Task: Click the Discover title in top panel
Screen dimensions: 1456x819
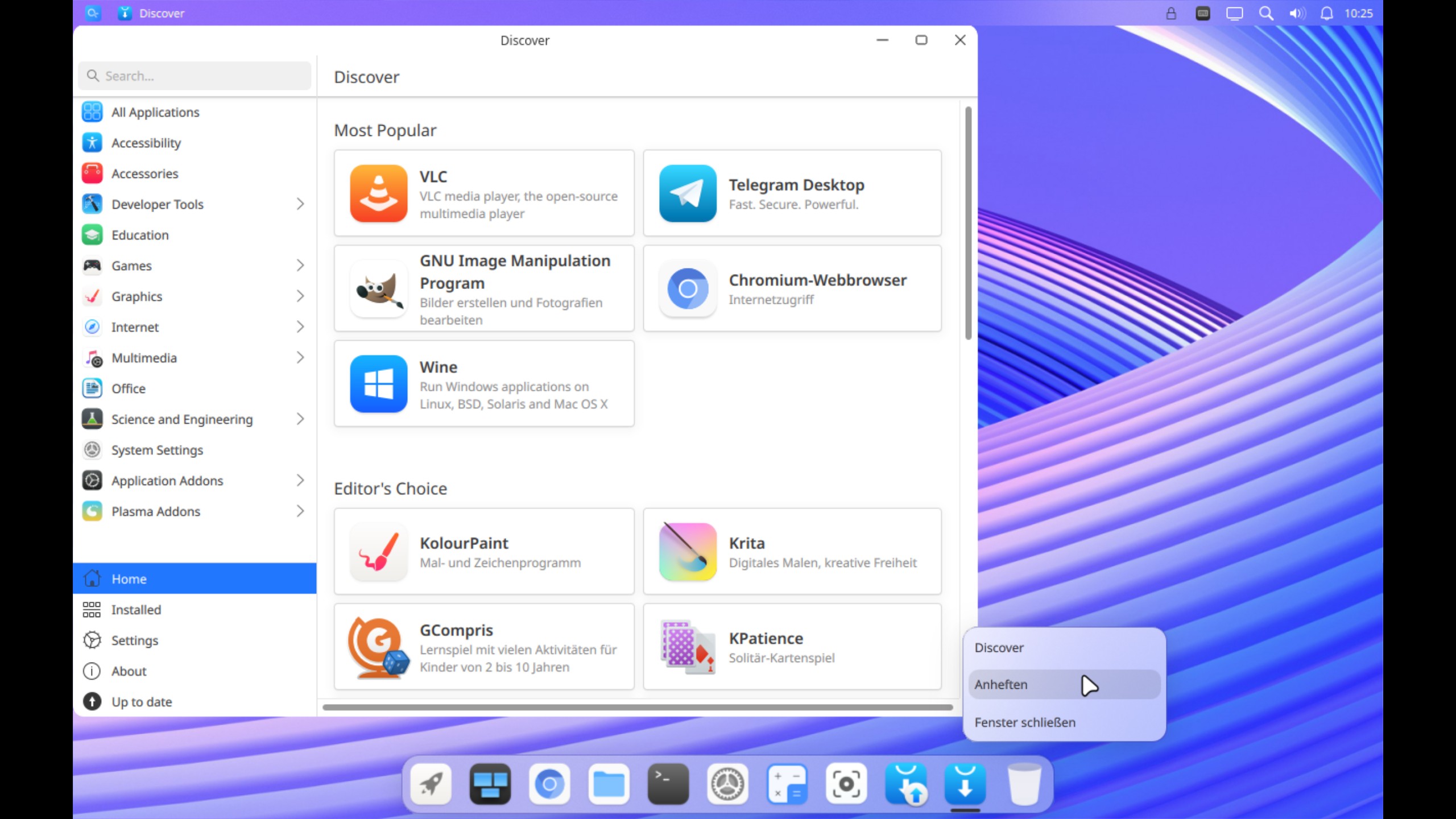Action: pos(162,13)
